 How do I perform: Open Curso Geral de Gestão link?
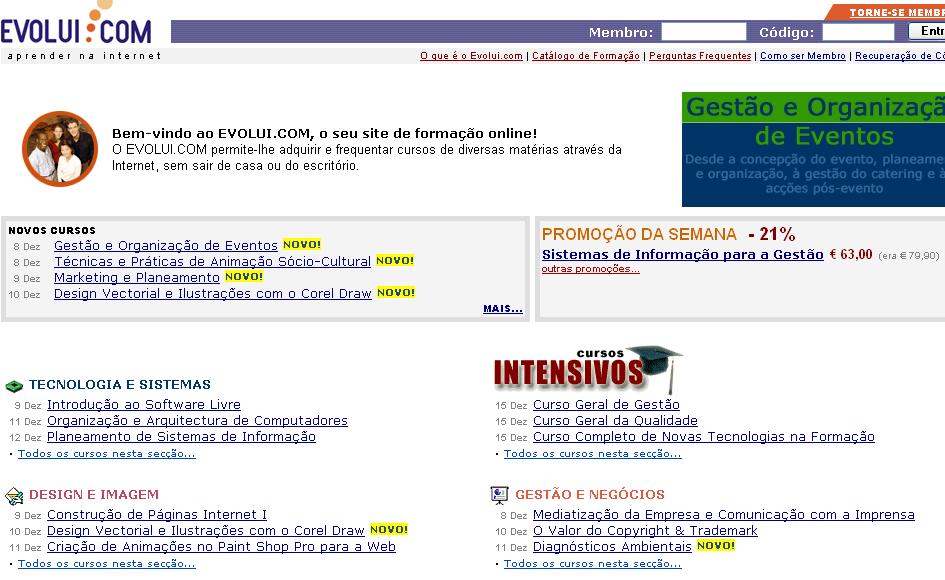[x=606, y=405]
